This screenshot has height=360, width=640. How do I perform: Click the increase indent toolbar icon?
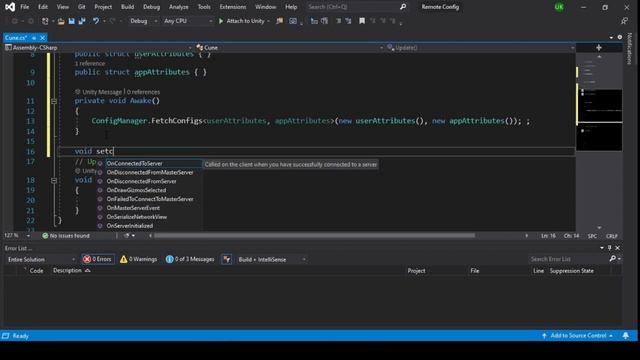(x=348, y=21)
